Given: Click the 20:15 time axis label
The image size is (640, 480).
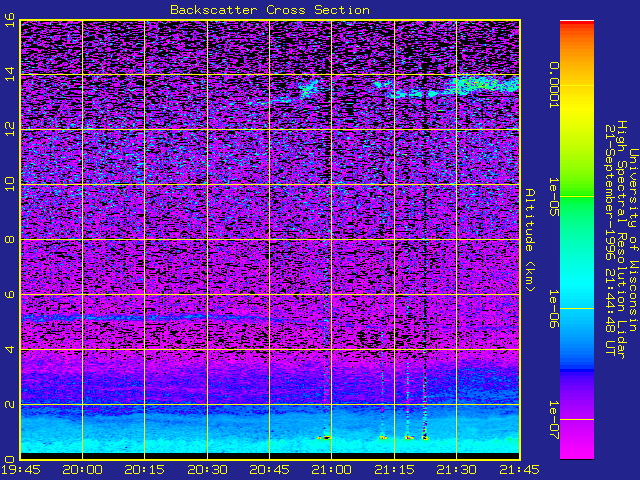Looking at the screenshot, I should point(144,470).
